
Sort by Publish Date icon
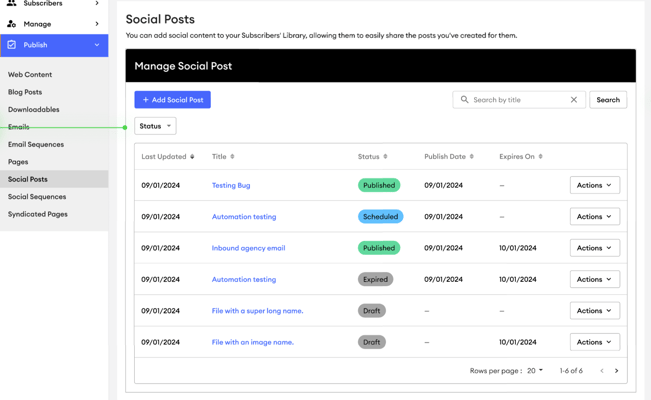coord(472,157)
